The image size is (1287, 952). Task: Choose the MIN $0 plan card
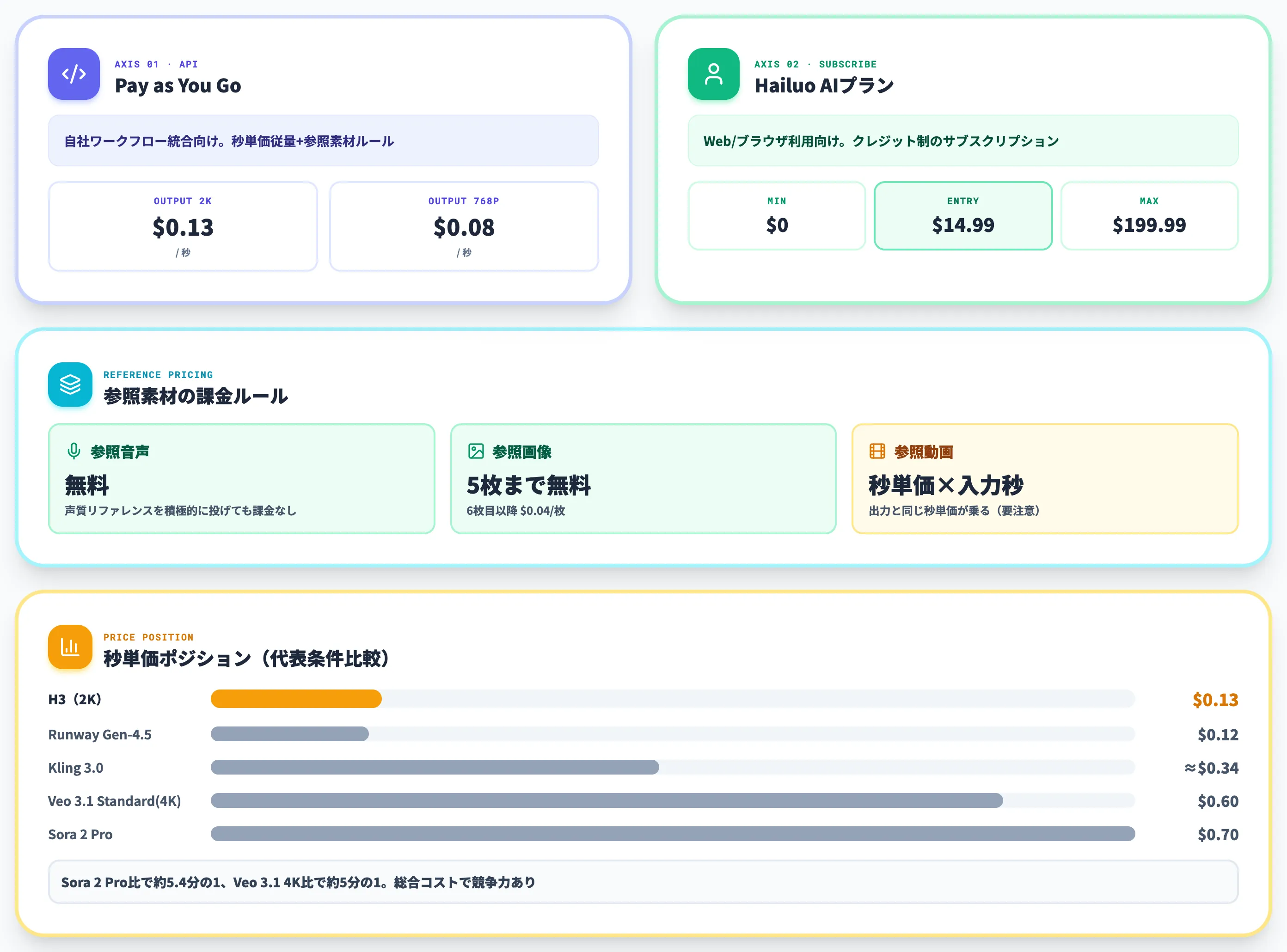coord(777,215)
